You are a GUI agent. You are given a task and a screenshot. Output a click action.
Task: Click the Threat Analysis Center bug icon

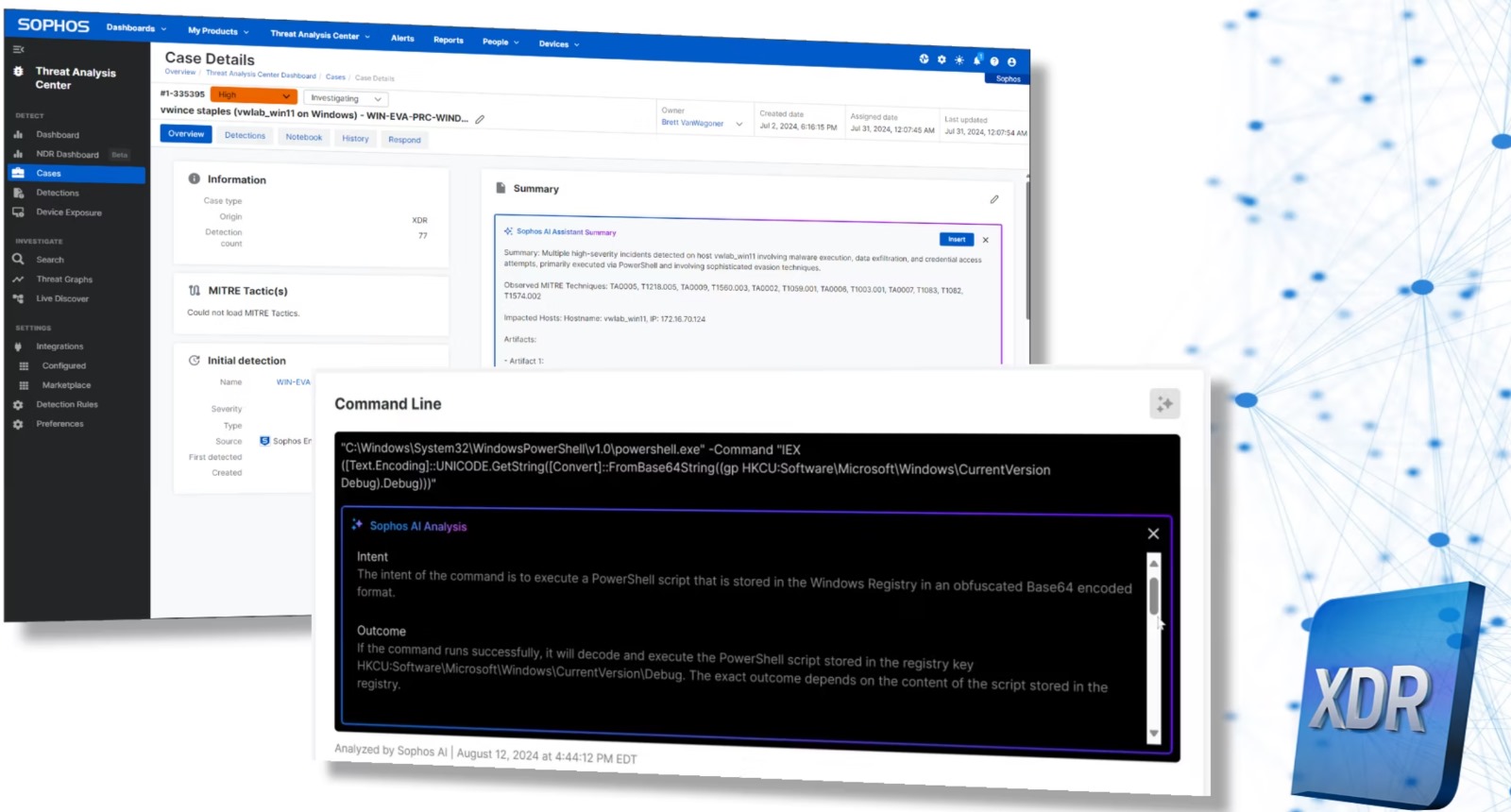tap(18, 72)
